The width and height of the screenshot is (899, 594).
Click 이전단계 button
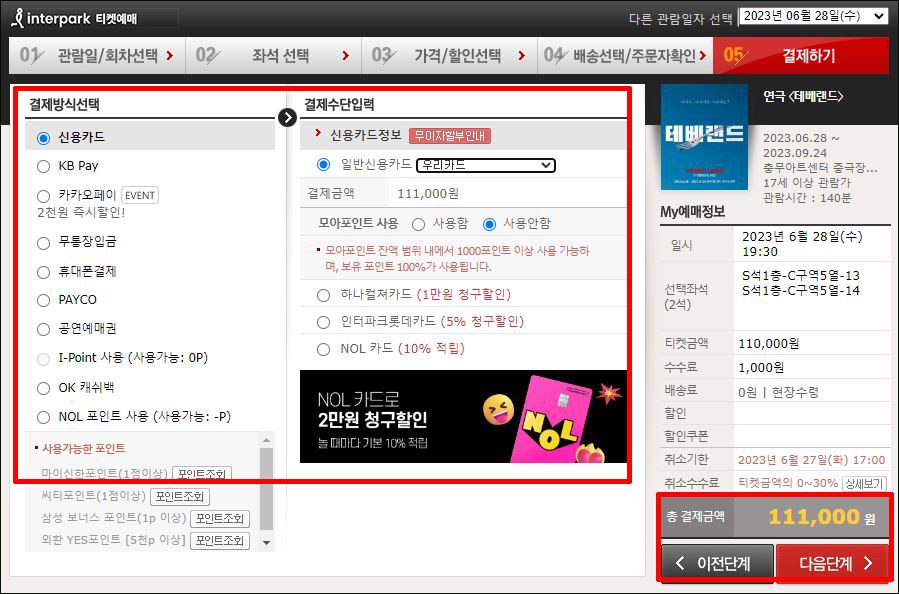pos(717,563)
